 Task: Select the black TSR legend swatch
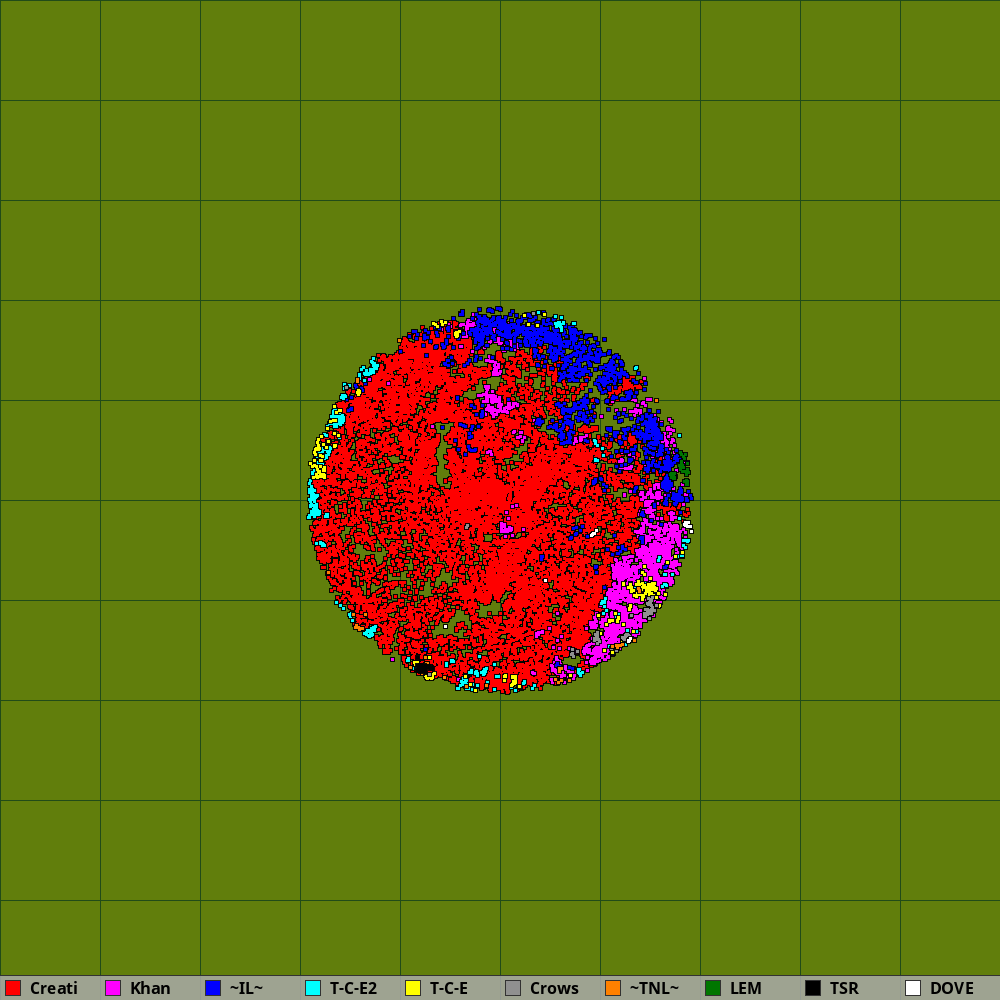[x=813, y=988]
